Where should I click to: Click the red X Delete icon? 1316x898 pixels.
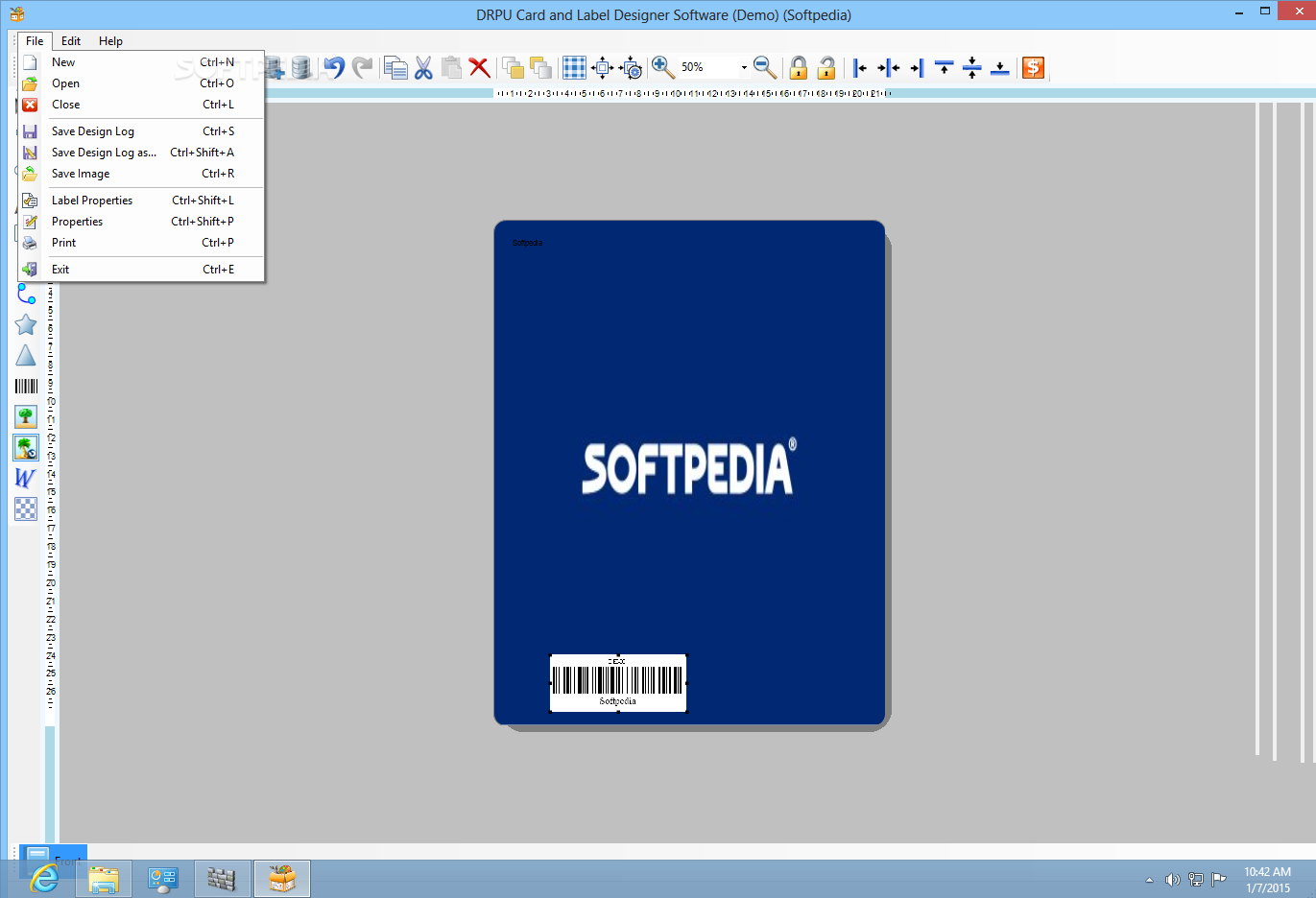coord(479,67)
